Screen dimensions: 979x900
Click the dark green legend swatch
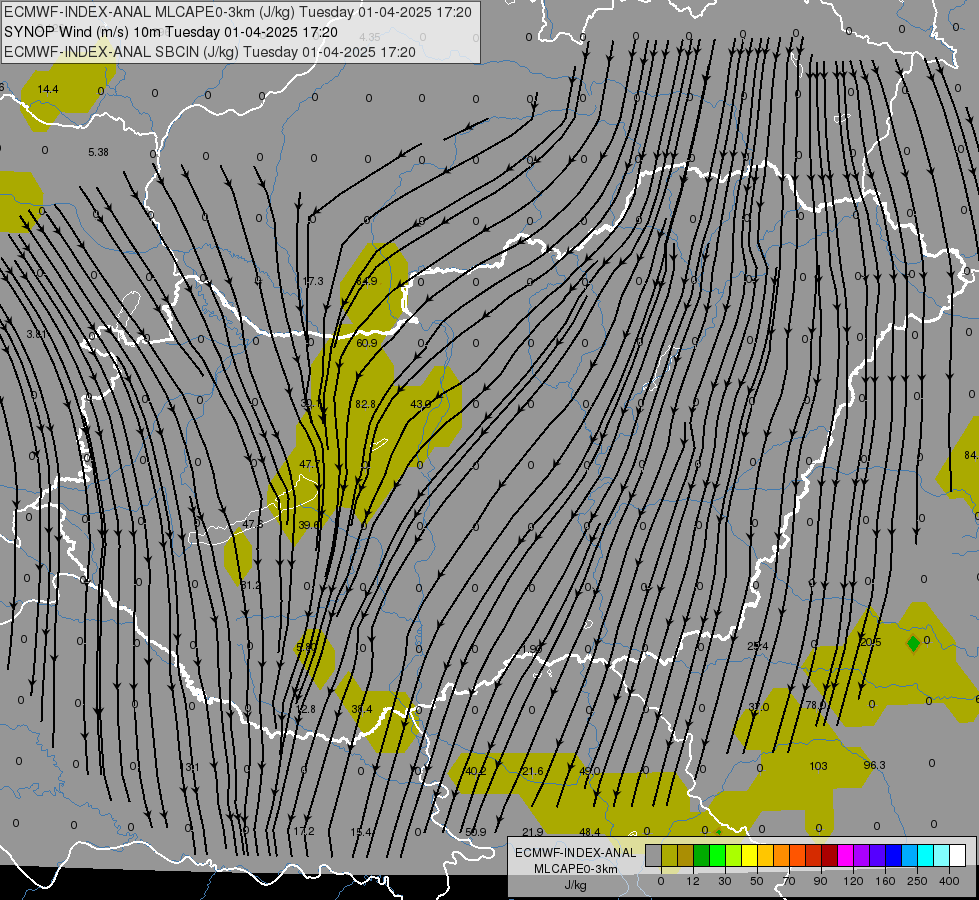[x=701, y=855]
